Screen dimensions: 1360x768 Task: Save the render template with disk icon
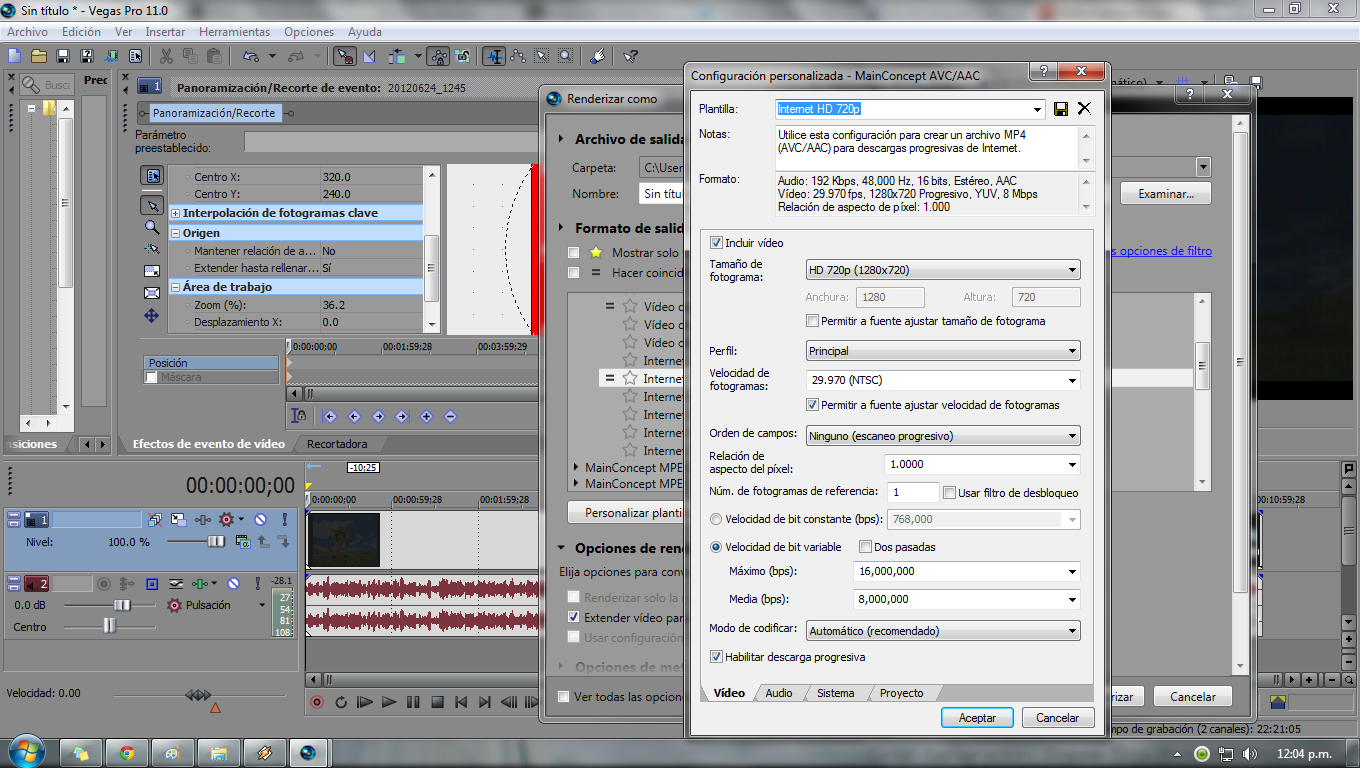(1061, 108)
